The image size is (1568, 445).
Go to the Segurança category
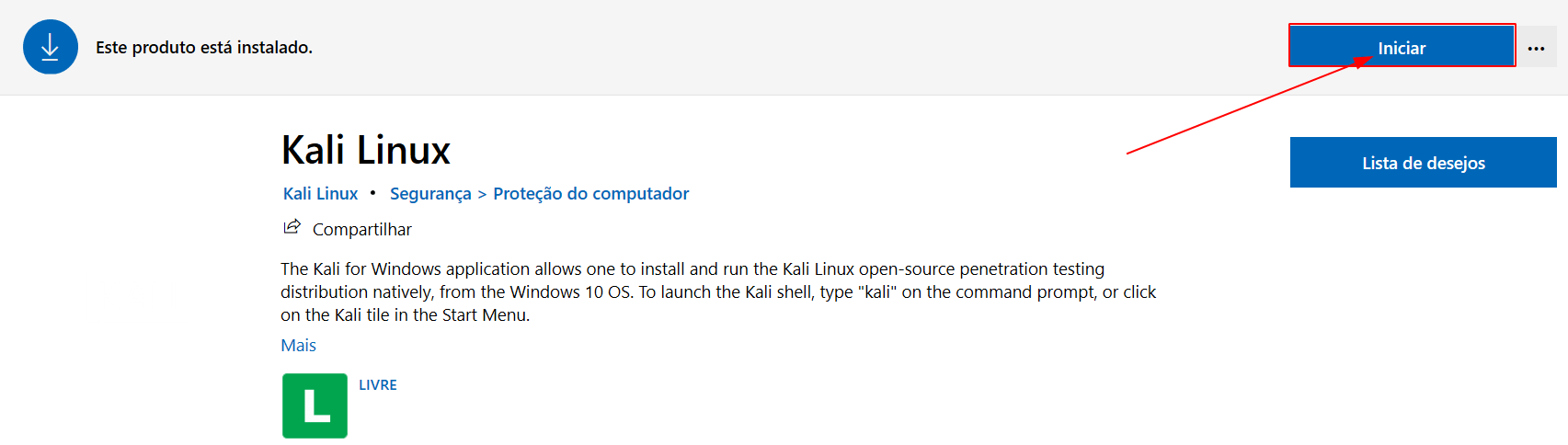pyautogui.click(x=430, y=193)
